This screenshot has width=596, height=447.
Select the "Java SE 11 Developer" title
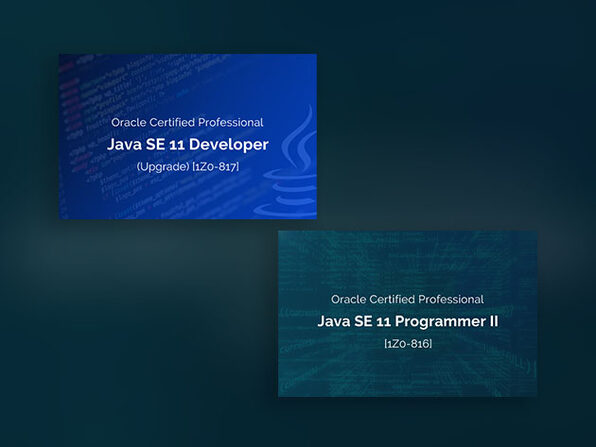(188, 144)
